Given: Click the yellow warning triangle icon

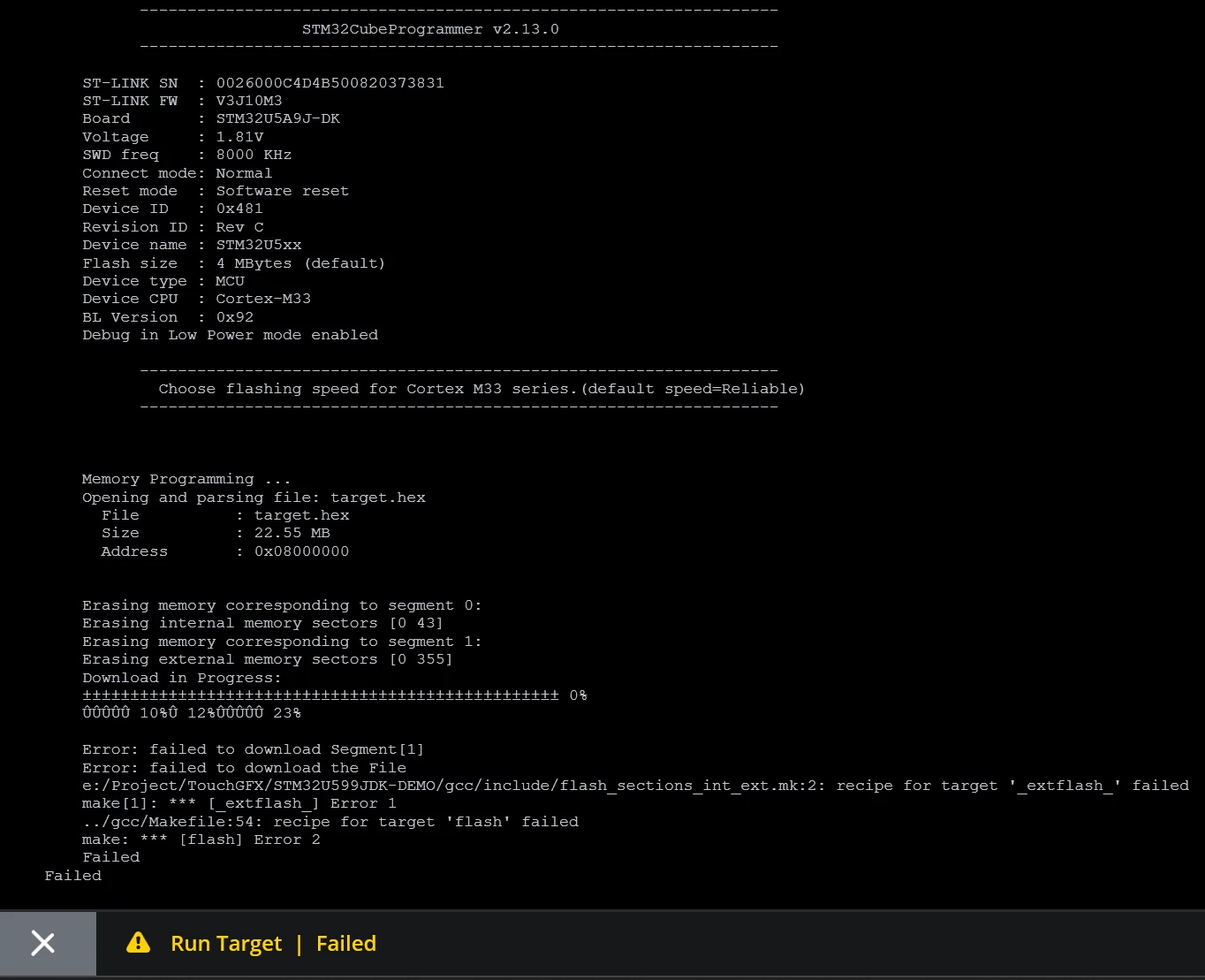Looking at the screenshot, I should 139,943.
